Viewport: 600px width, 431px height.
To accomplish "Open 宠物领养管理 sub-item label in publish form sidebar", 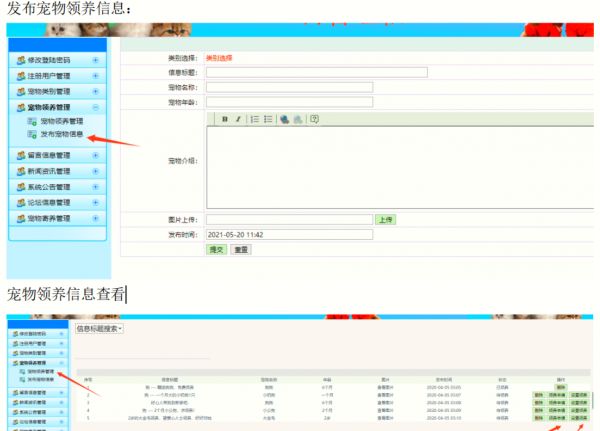I will click(62, 121).
